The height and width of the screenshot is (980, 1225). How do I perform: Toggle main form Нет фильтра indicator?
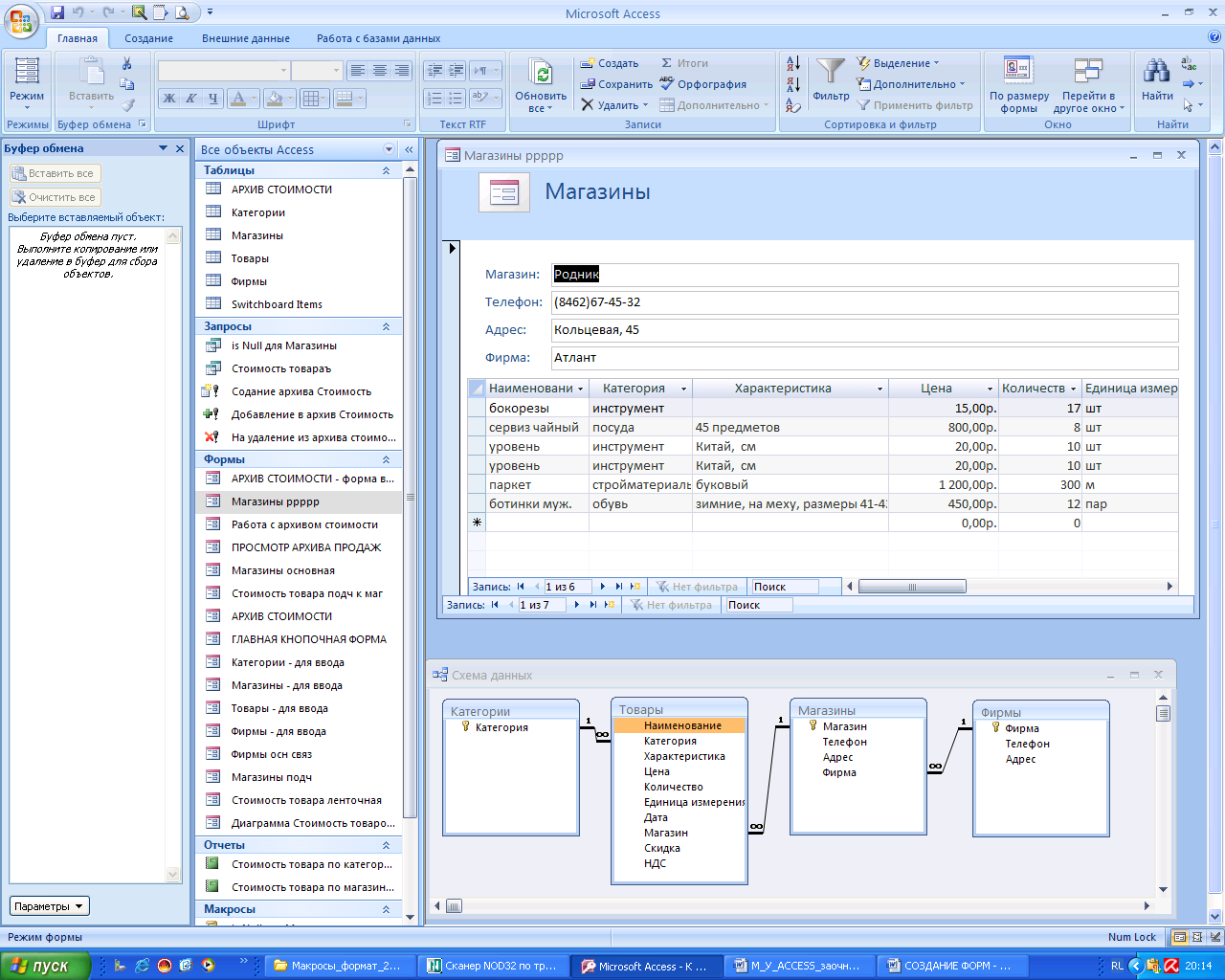coord(670,605)
